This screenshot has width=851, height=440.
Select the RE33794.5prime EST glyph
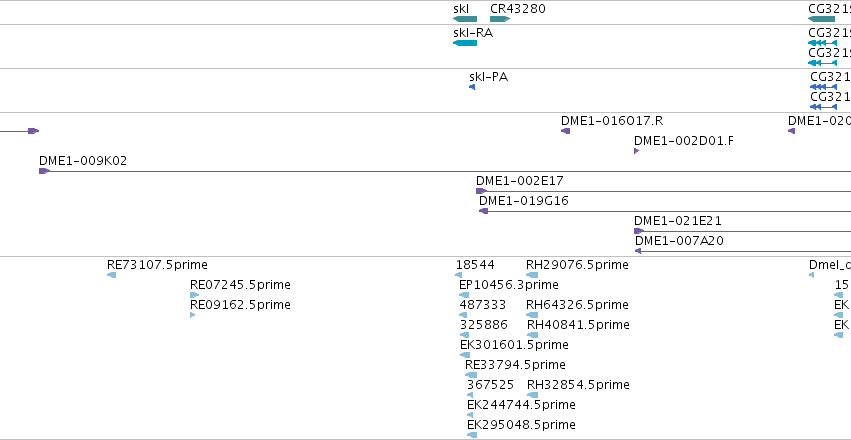pos(471,375)
